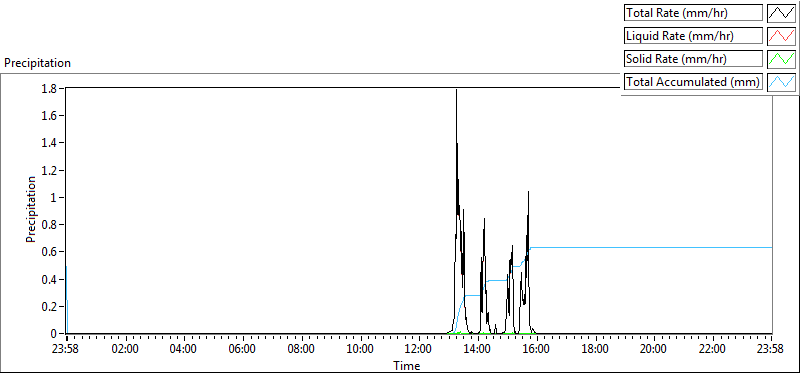
Task: Click the Total Rate black line-style icon
Action: tap(782, 13)
